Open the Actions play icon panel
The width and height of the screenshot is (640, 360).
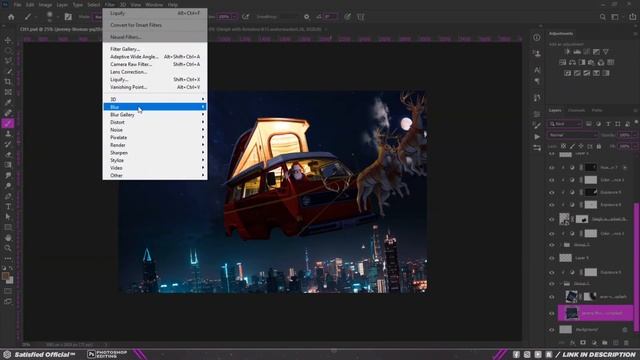[x=537, y=137]
